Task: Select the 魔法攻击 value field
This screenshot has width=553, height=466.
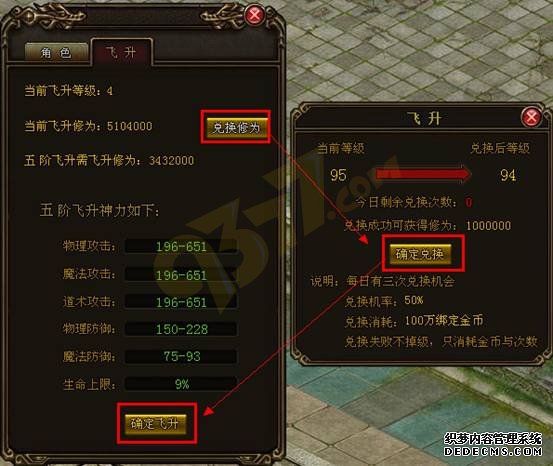Action: point(181,274)
